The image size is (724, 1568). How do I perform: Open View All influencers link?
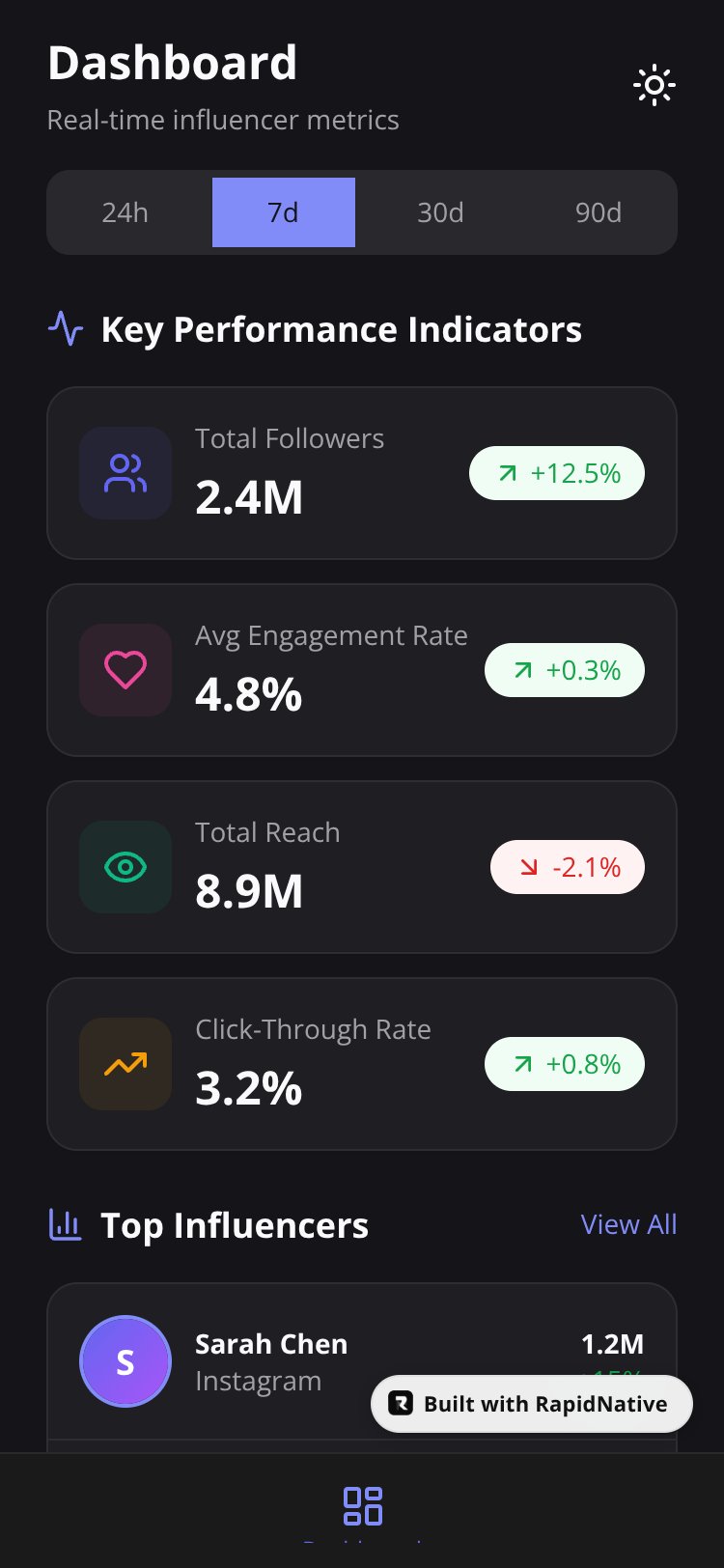pos(629,1224)
